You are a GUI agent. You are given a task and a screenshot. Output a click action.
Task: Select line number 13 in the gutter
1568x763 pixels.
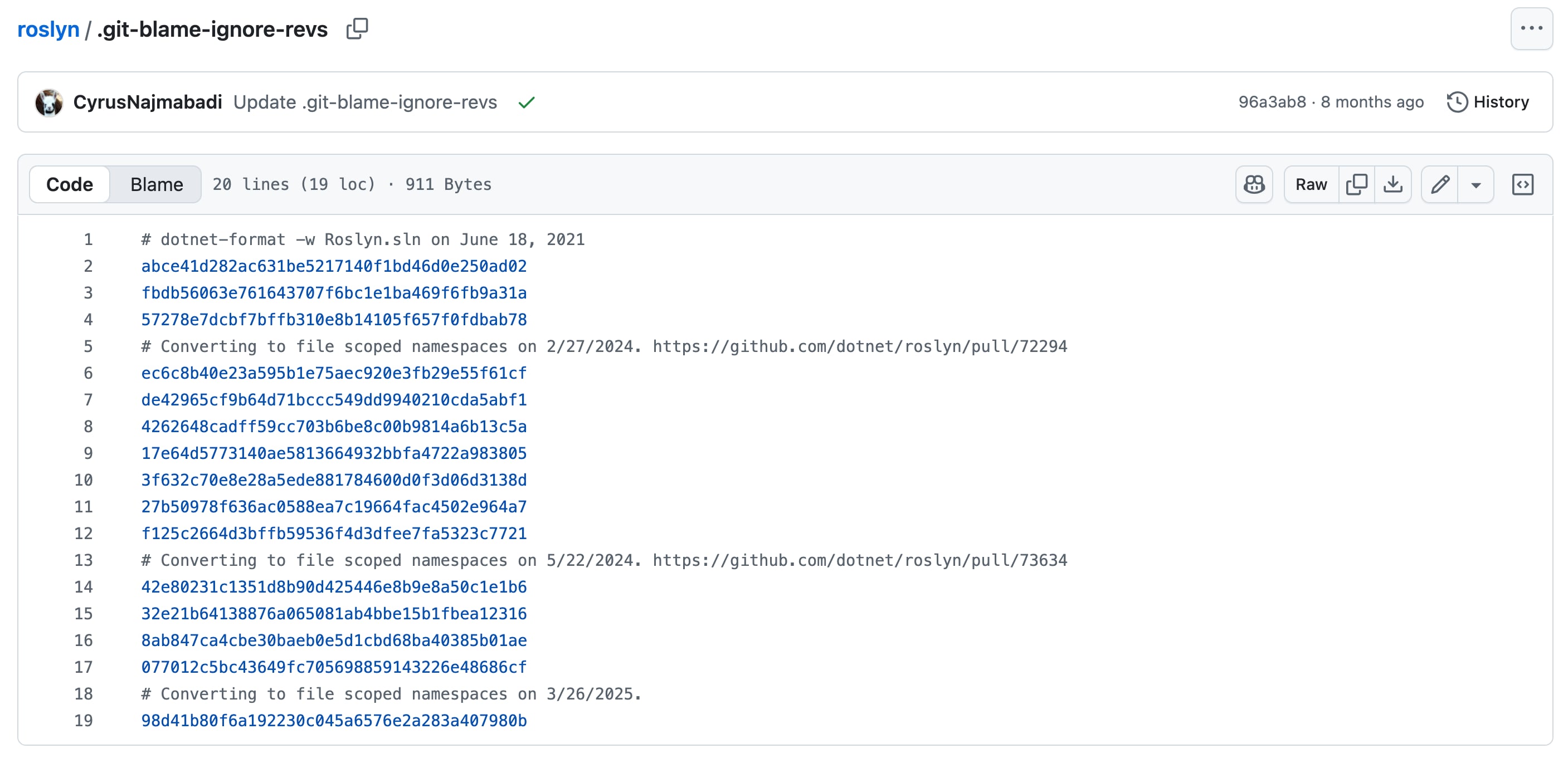84,560
